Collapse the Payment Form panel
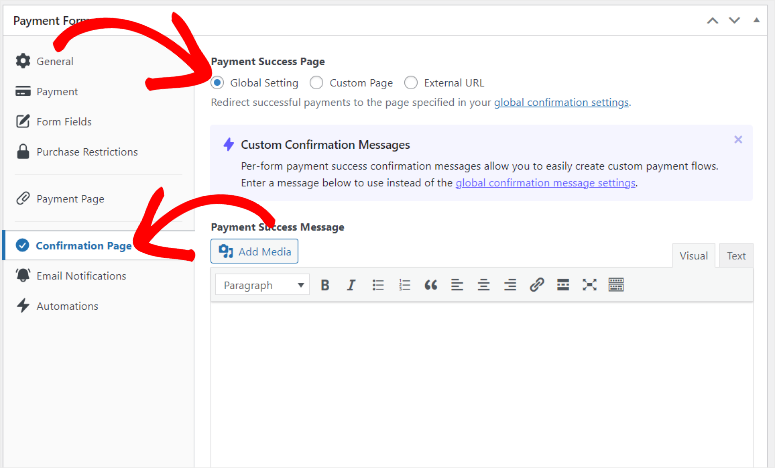This screenshot has width=775, height=468. pyautogui.click(x=756, y=20)
